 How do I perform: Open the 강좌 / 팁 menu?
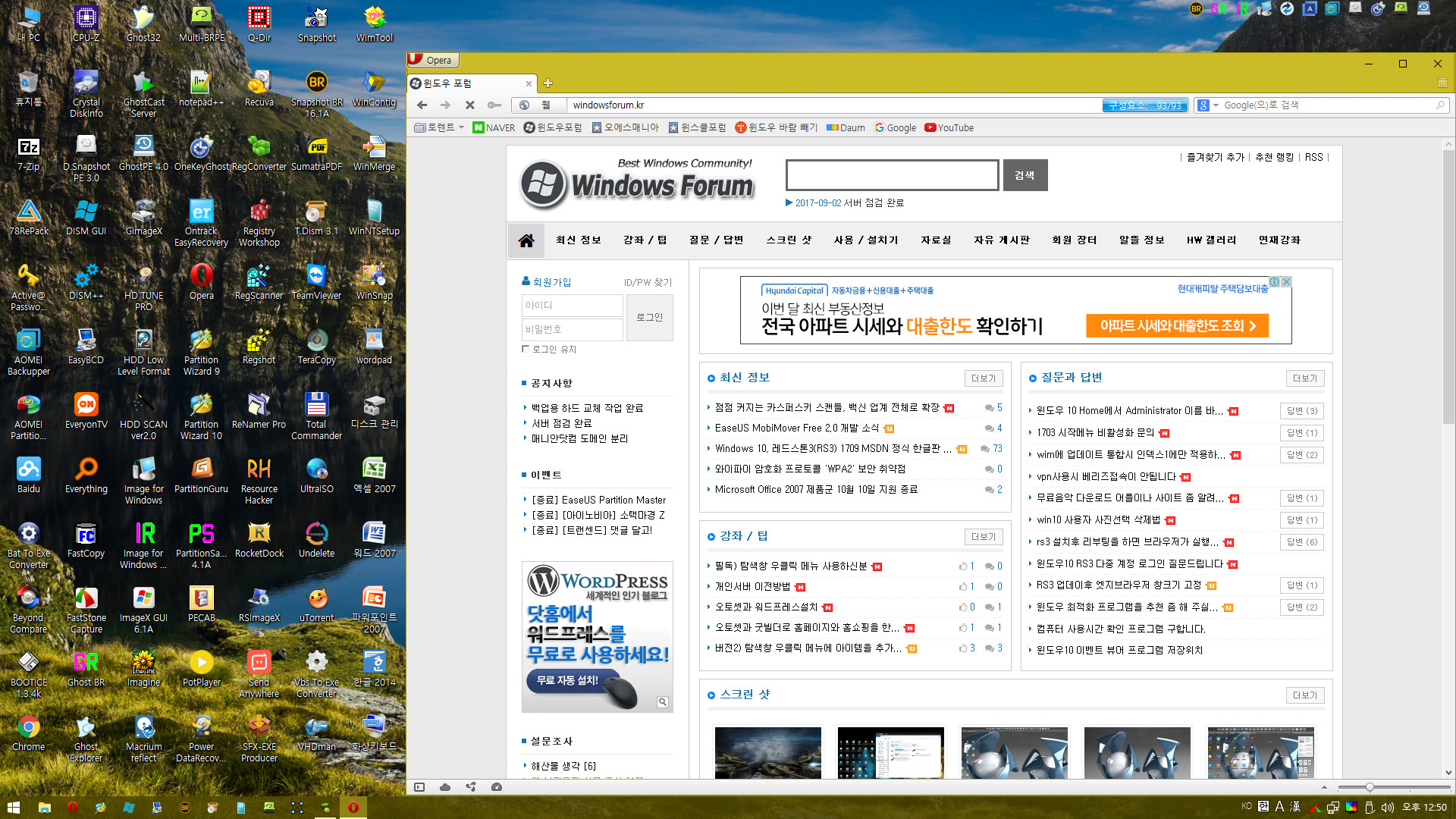point(645,240)
